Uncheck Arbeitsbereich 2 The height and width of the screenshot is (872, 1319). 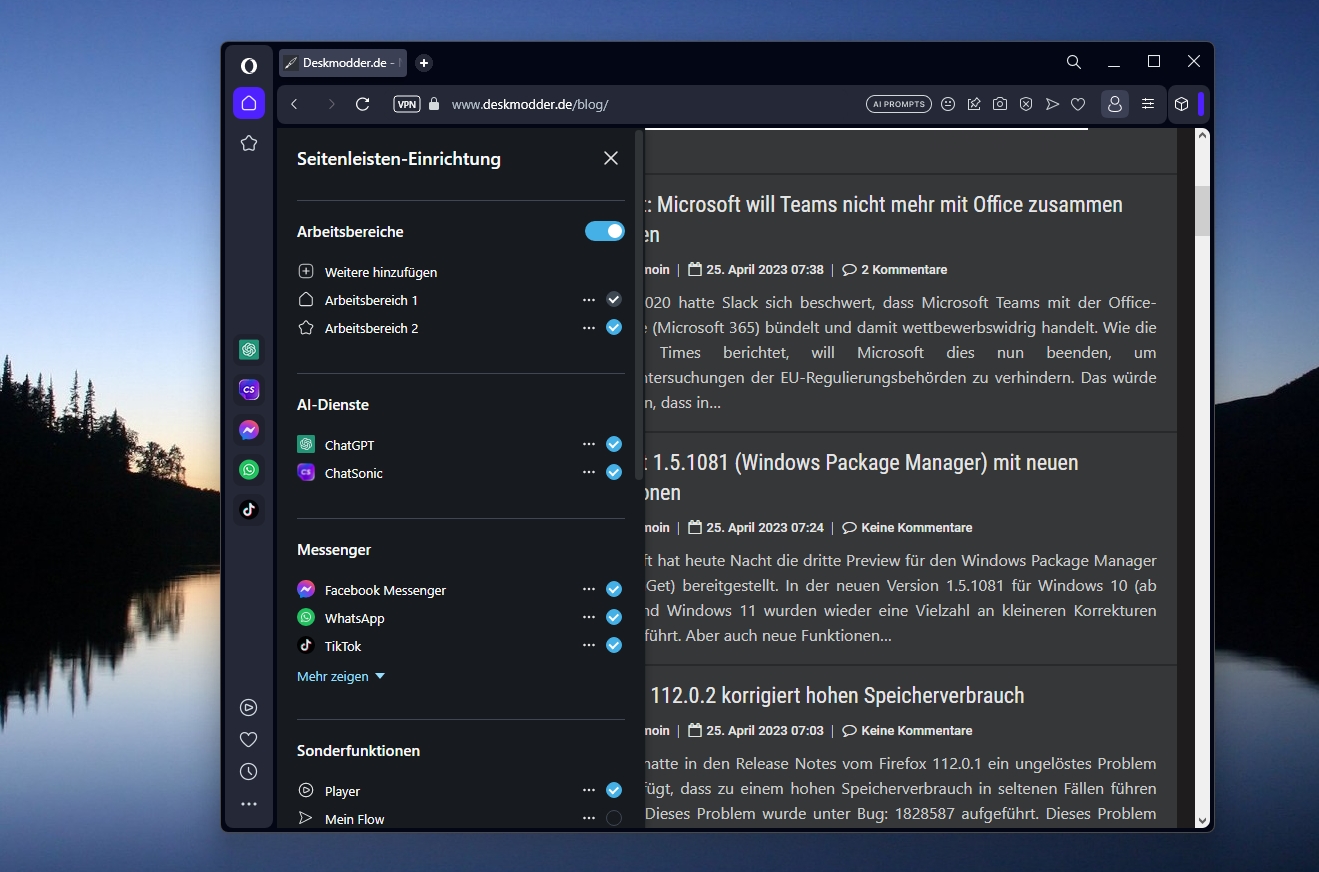click(614, 327)
